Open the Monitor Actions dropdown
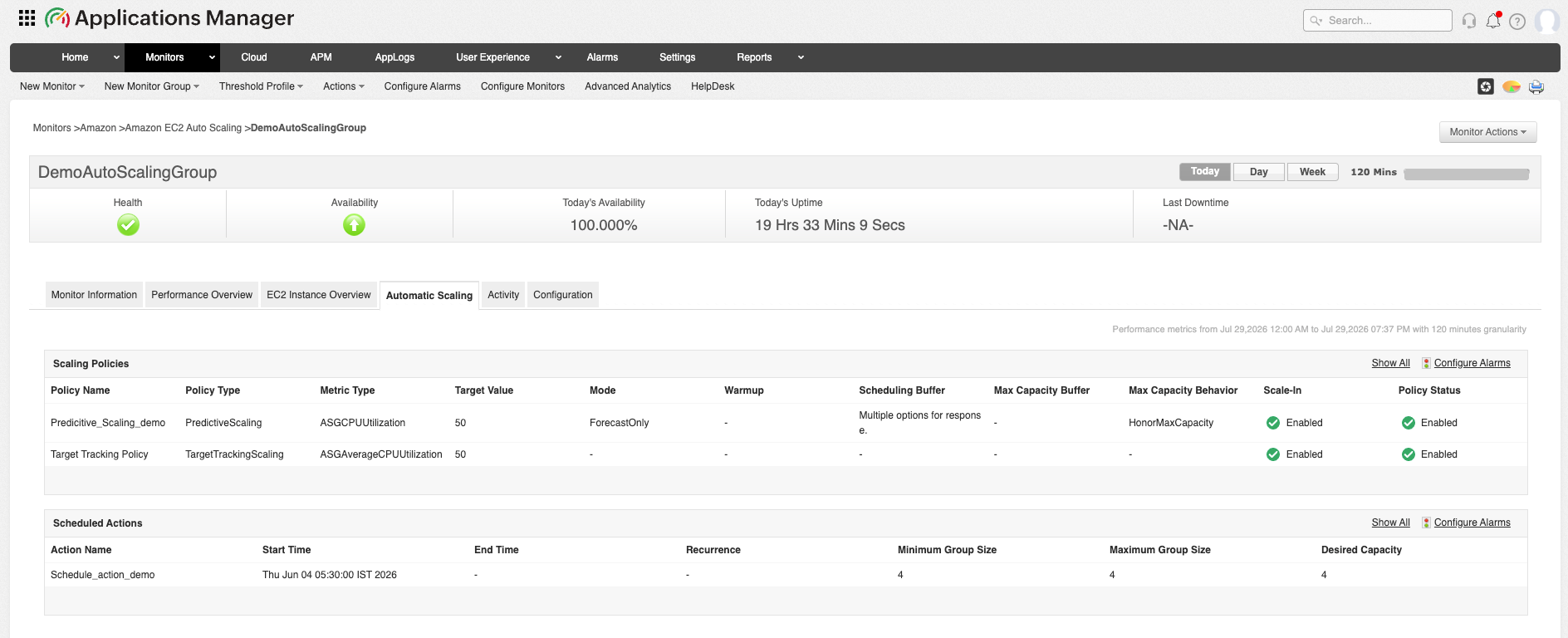Viewport: 1568px width, 638px height. tap(1487, 132)
